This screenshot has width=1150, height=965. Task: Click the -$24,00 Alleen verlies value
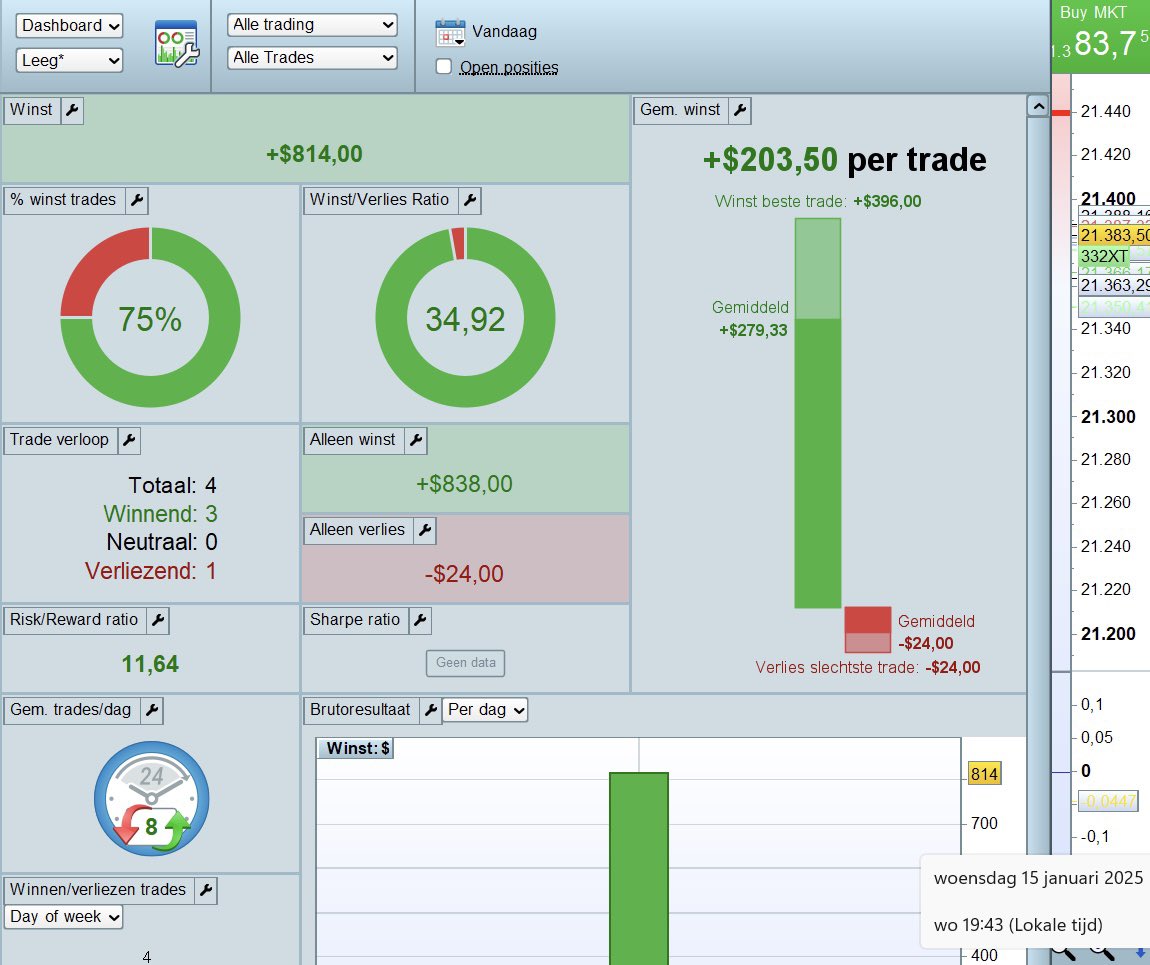[464, 574]
